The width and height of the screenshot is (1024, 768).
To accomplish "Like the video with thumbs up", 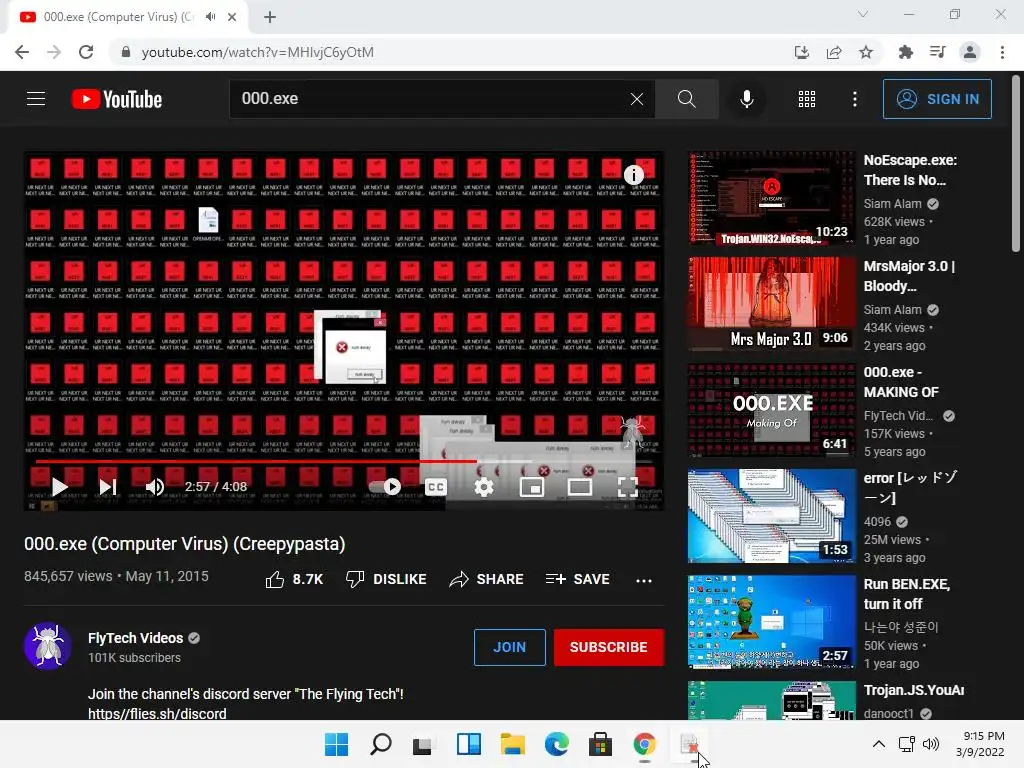I will (294, 579).
